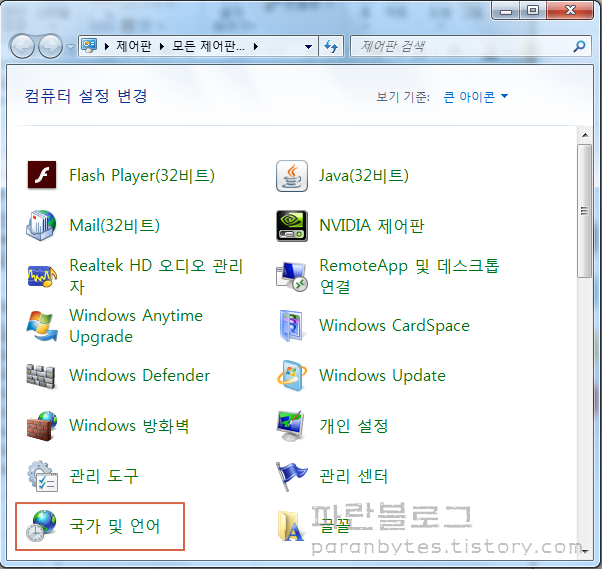Click the control panel icon in address bar
Screen dimensions: 602x569
[x=89, y=46]
